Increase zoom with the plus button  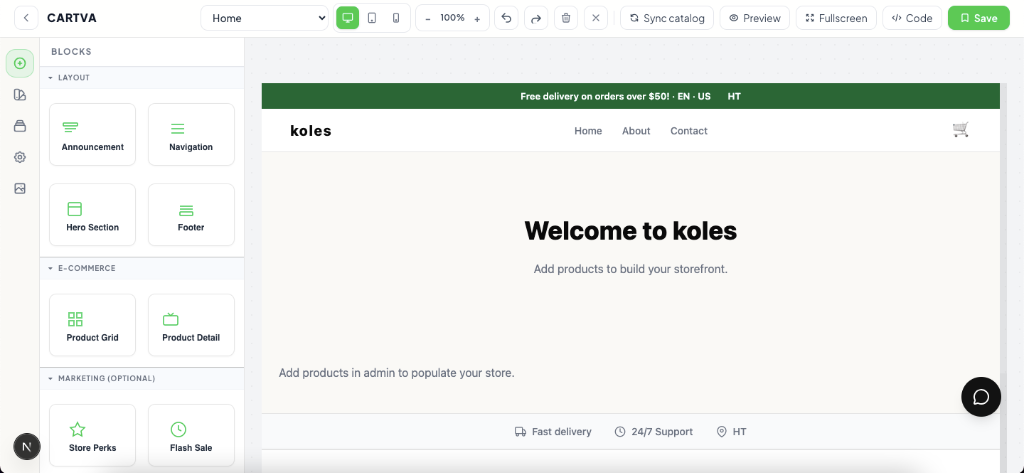click(x=477, y=18)
